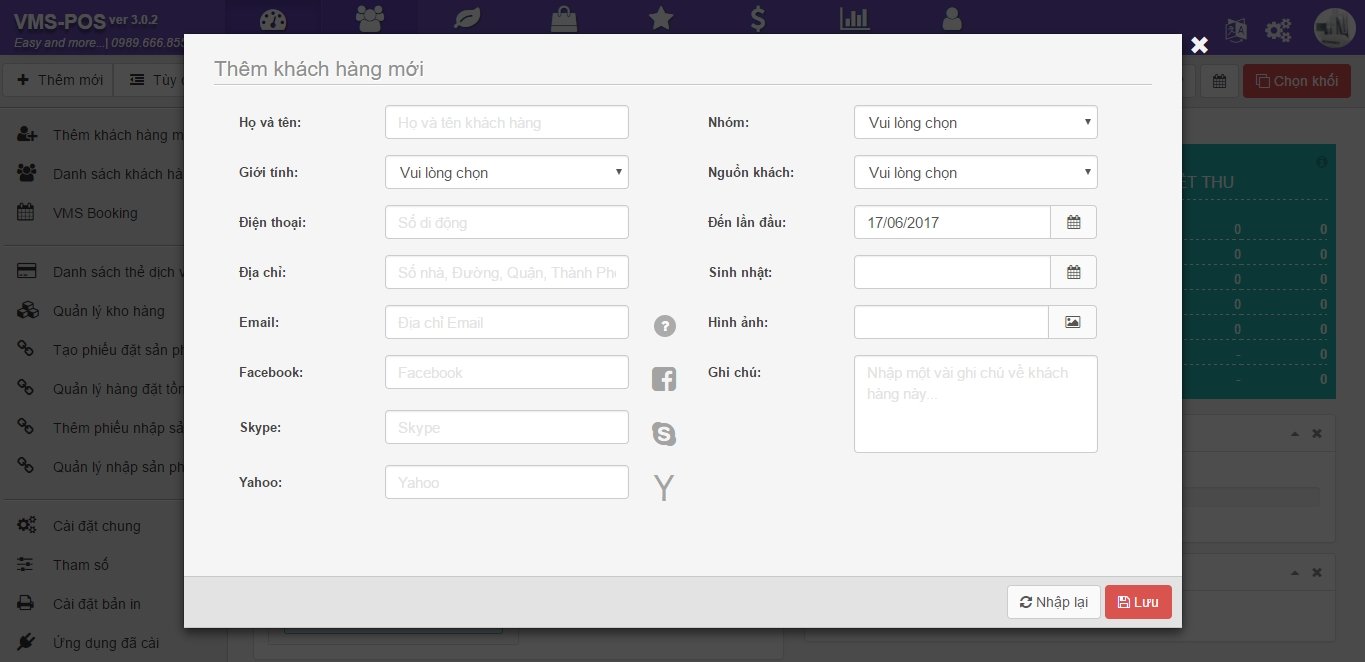Open calendar picker for Sinh nhật
Image resolution: width=1365 pixels, height=662 pixels.
[1073, 272]
